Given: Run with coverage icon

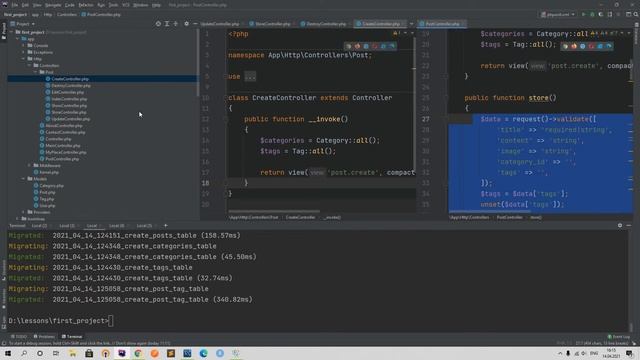Looking at the screenshot, I should tap(601, 14).
